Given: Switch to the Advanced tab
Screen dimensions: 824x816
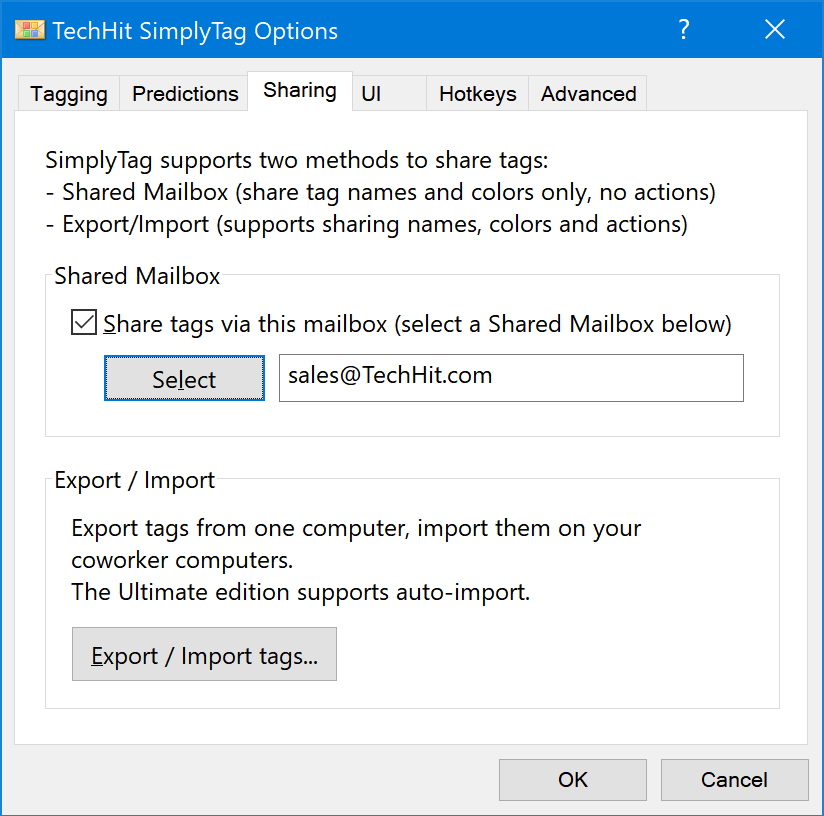Looking at the screenshot, I should pyautogui.click(x=588, y=94).
